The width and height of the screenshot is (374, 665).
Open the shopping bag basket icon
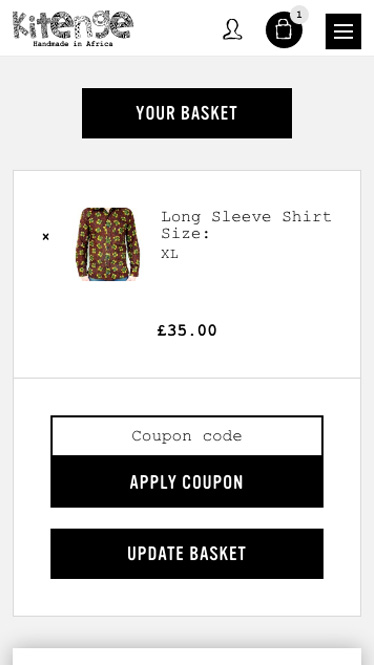(284, 30)
